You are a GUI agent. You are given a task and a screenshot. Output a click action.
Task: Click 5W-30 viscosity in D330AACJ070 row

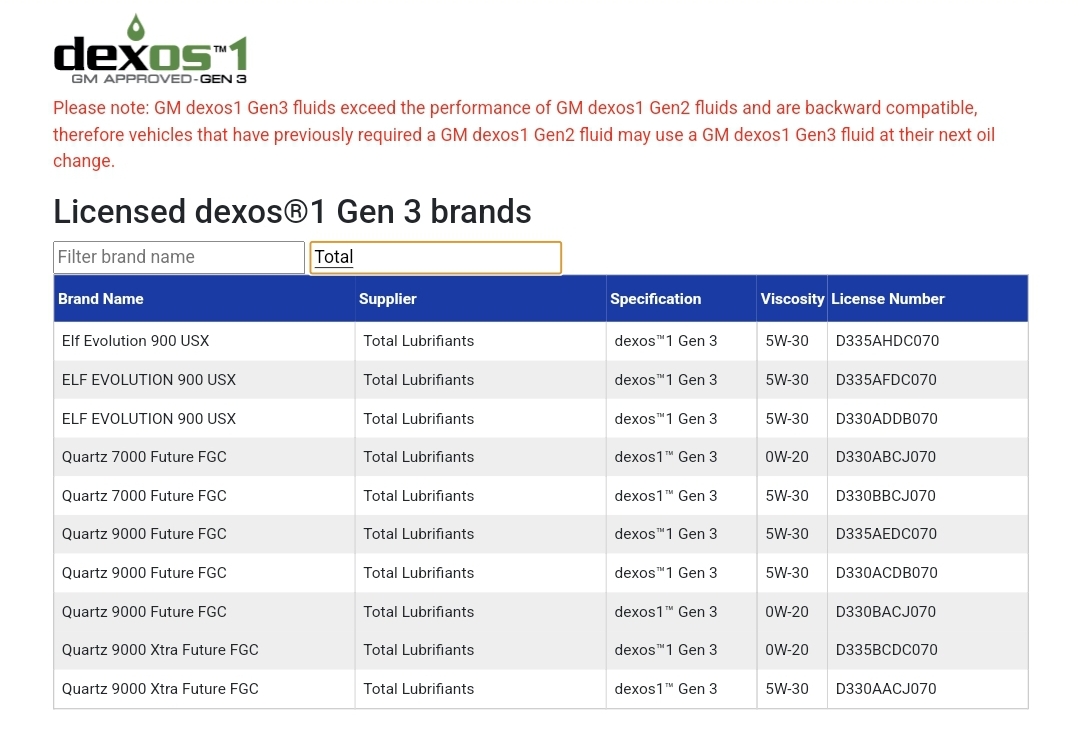(787, 689)
